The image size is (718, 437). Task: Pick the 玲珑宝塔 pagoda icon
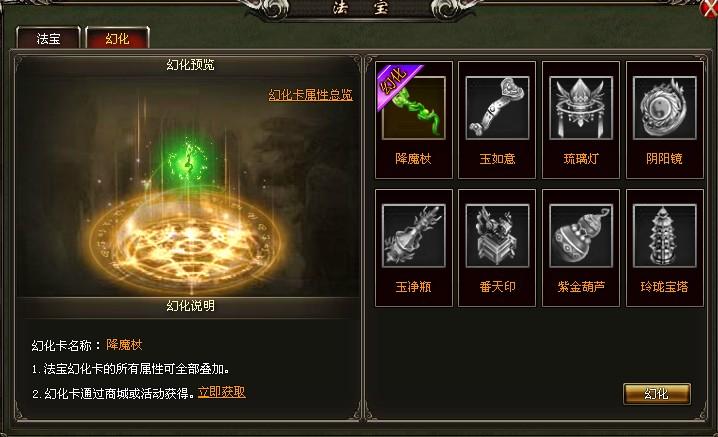[665, 236]
